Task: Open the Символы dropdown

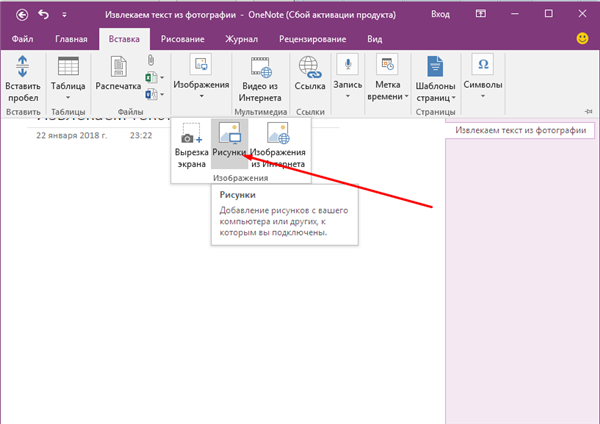Action: pos(483,78)
